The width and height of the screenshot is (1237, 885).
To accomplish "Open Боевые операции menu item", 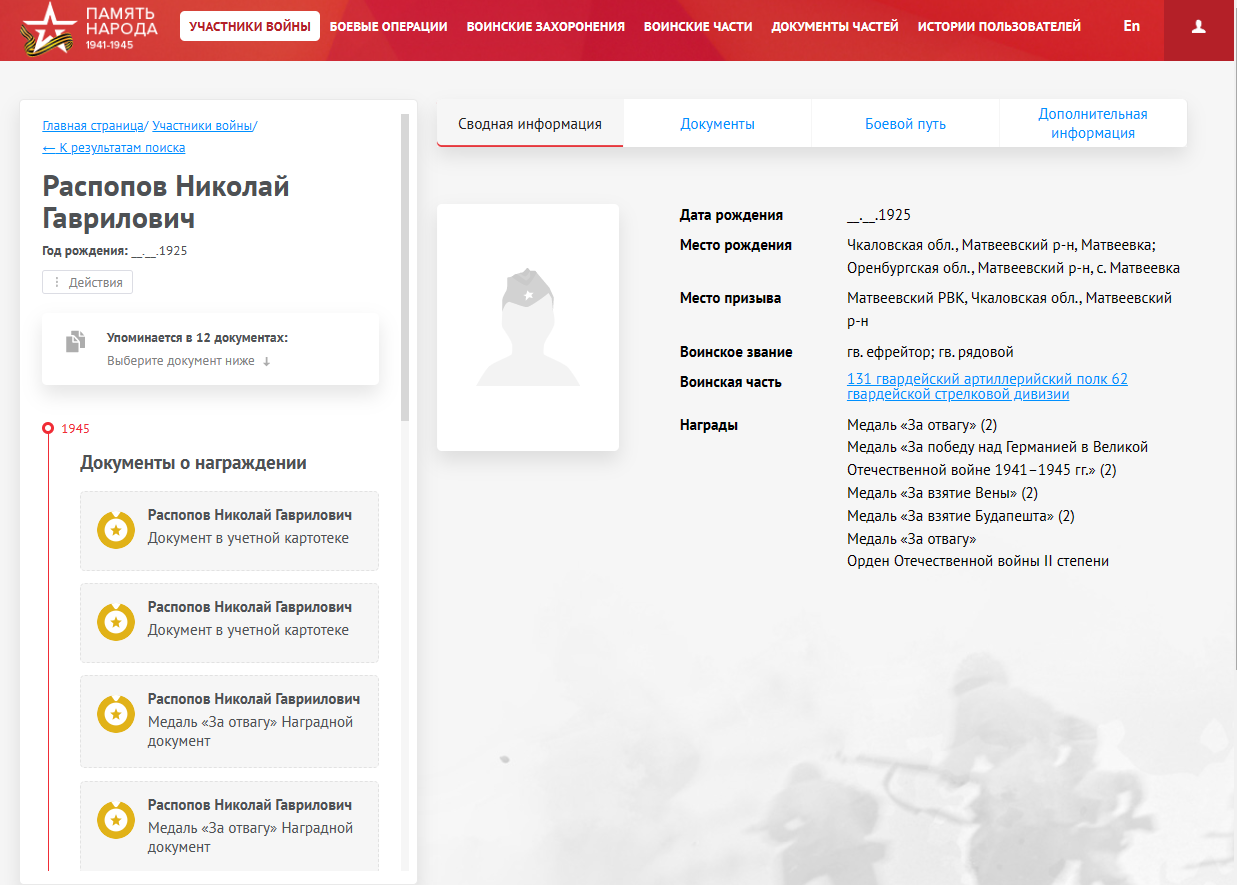I will (x=388, y=27).
